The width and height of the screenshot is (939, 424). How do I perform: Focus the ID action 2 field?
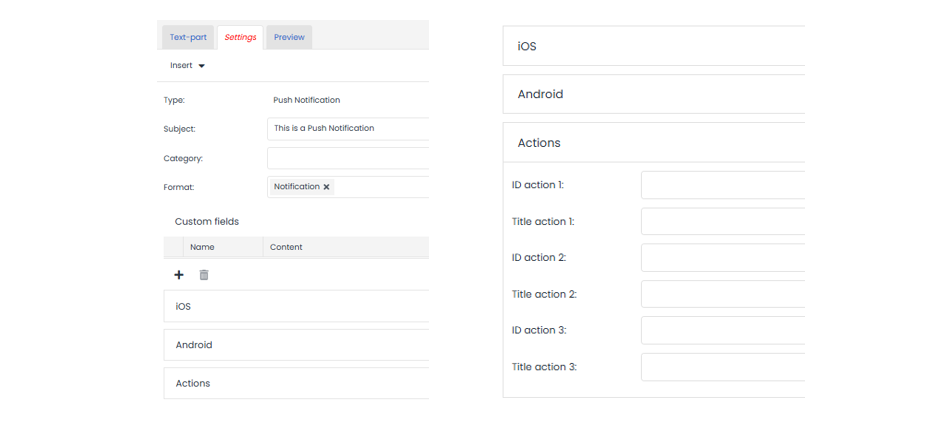pyautogui.click(x=722, y=258)
